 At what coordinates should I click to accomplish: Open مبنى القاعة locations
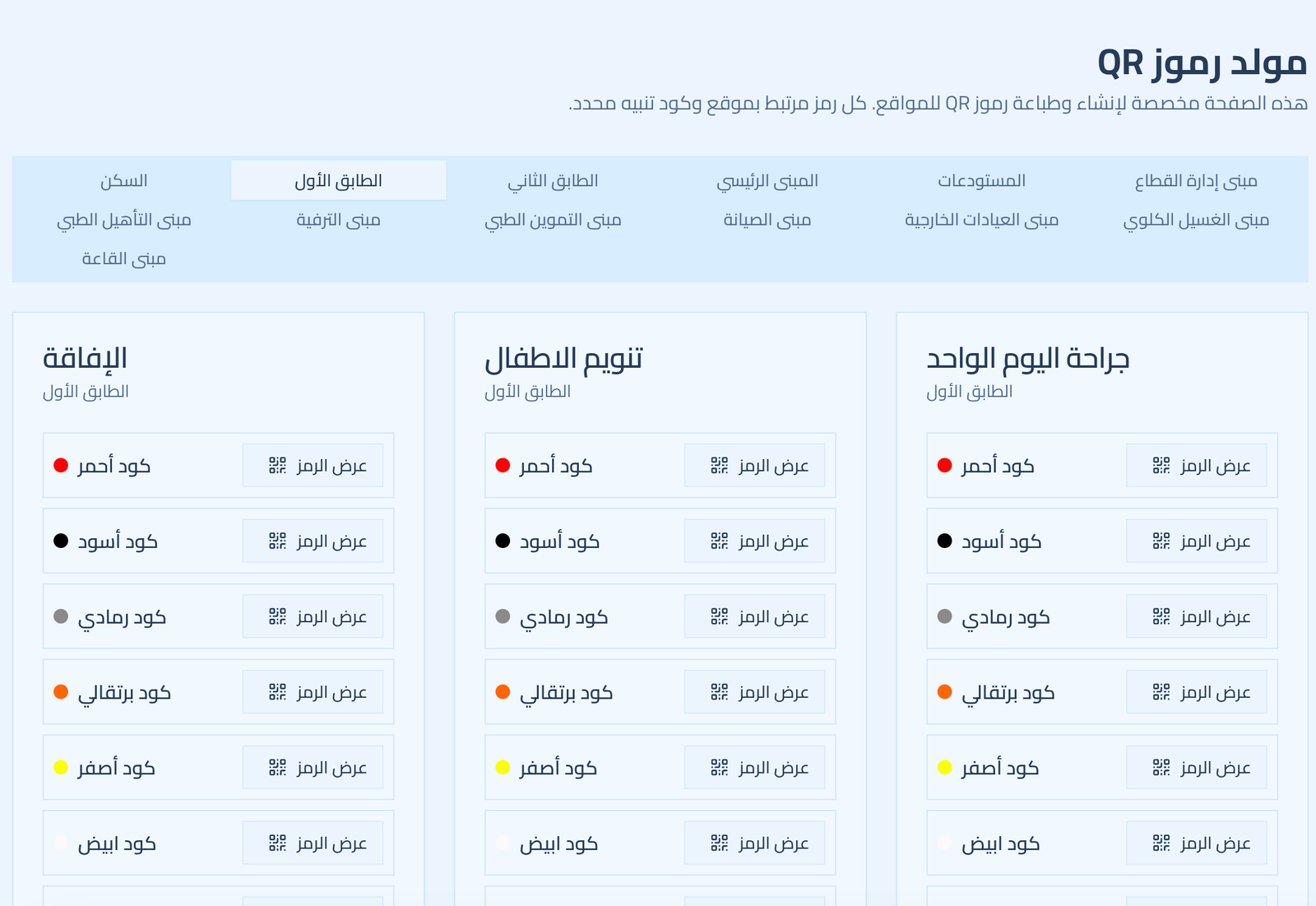tap(122, 258)
